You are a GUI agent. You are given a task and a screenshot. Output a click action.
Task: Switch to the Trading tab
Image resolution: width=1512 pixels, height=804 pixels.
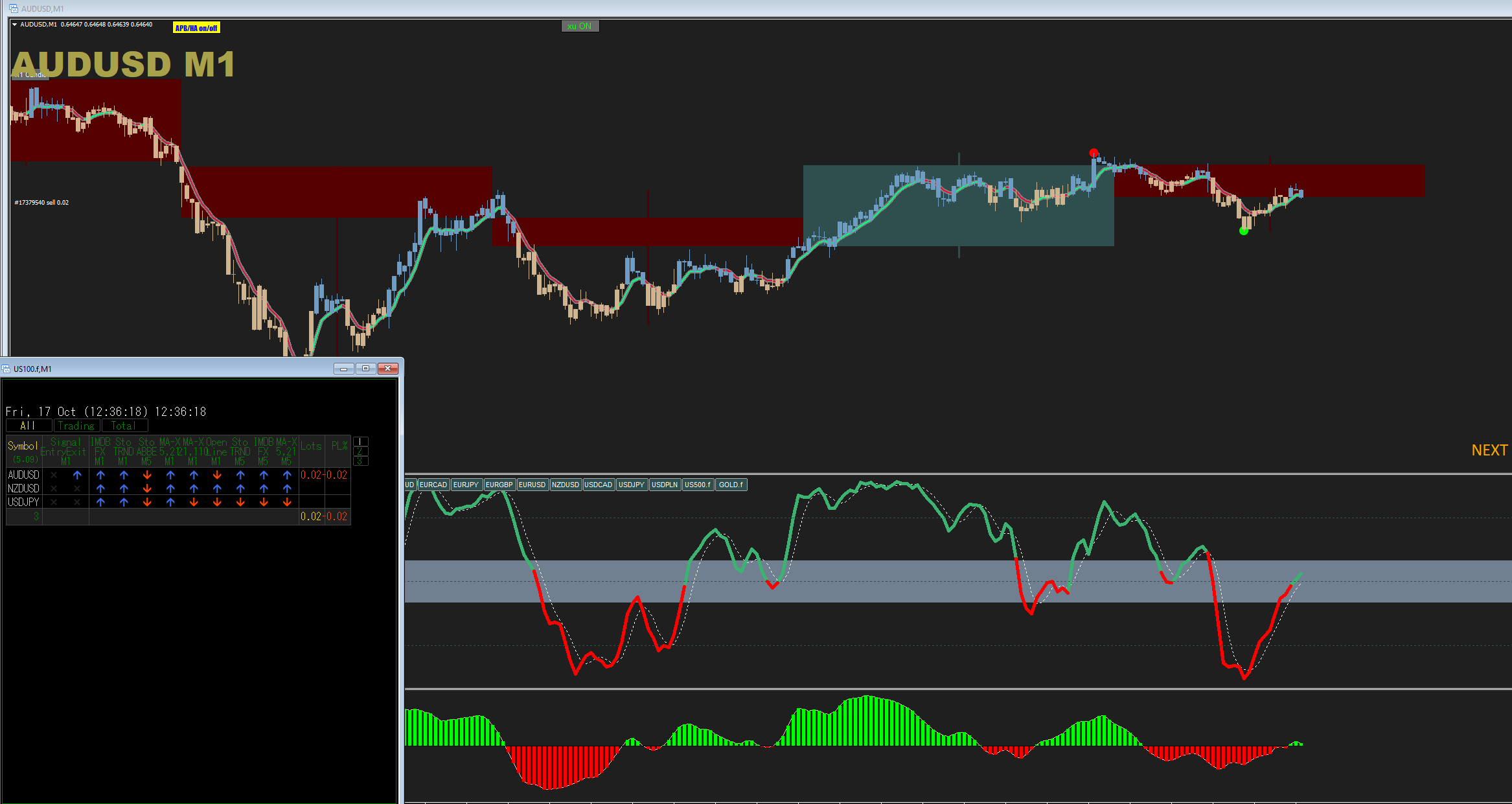pos(76,426)
